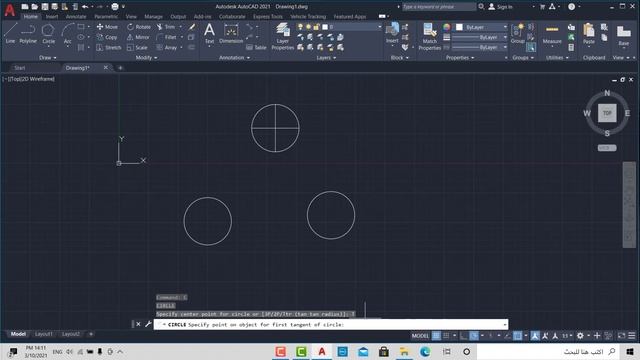The image size is (640, 360).
Task: Click the Insert block icon
Action: tap(392, 33)
